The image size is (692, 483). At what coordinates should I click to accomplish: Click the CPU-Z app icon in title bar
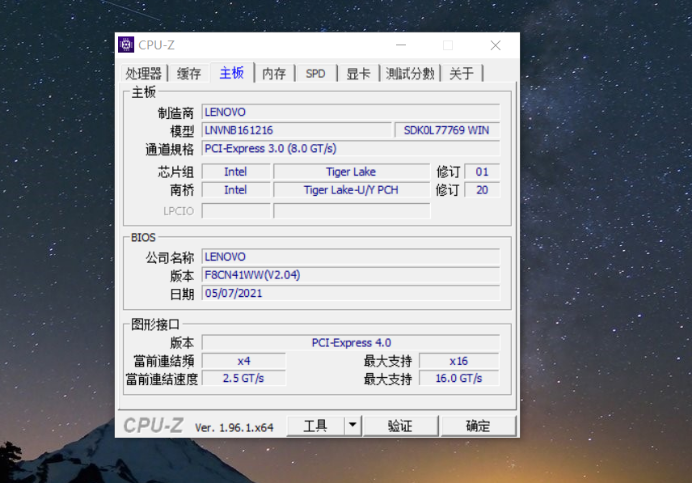[x=126, y=45]
